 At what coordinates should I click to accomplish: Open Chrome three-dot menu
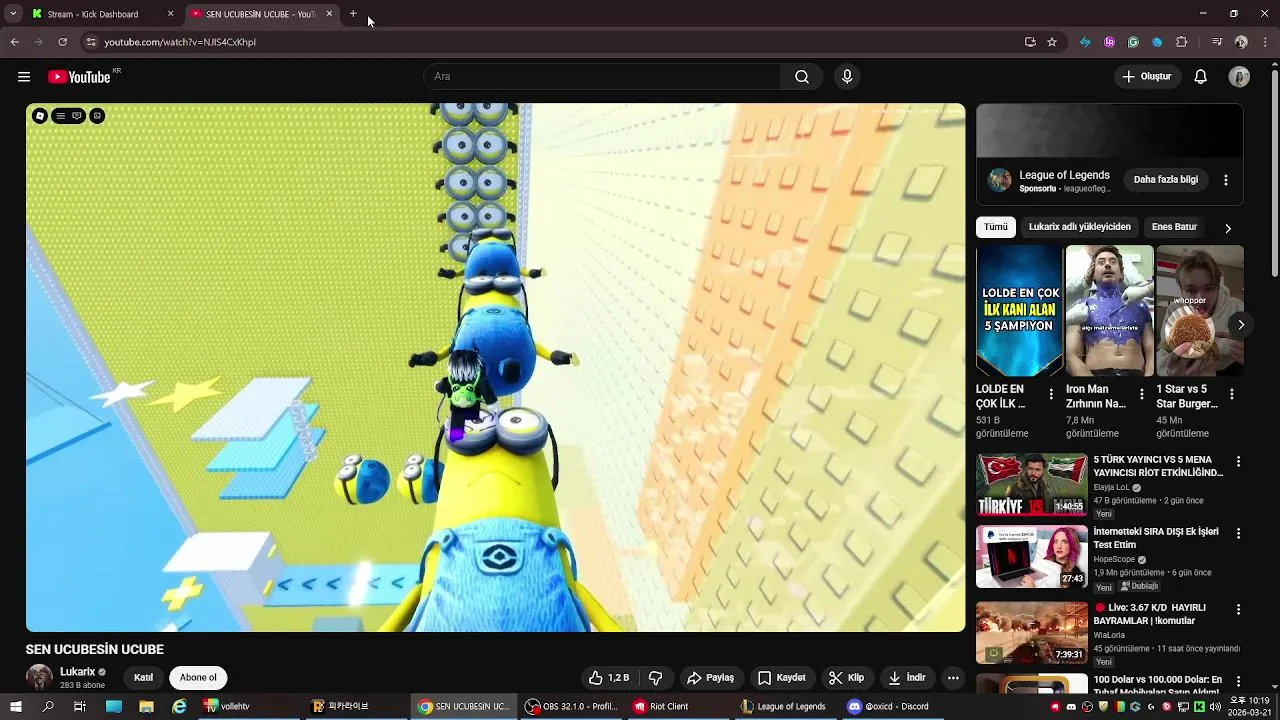click(x=1265, y=42)
